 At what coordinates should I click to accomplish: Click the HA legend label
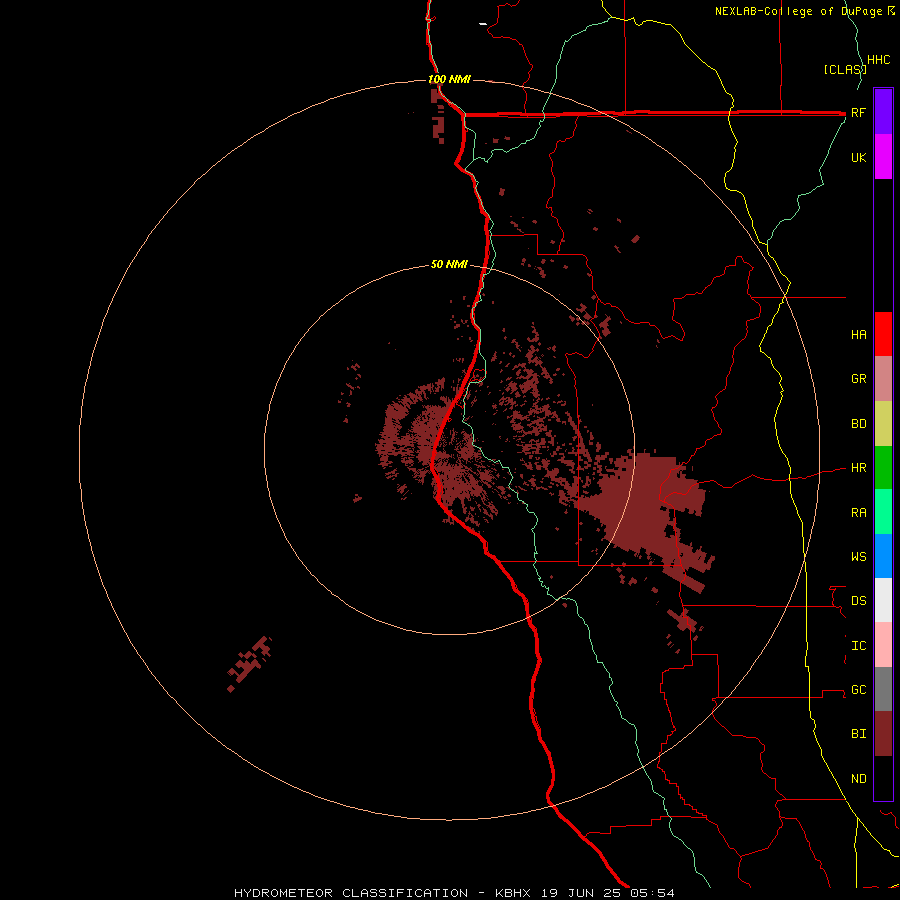858,334
